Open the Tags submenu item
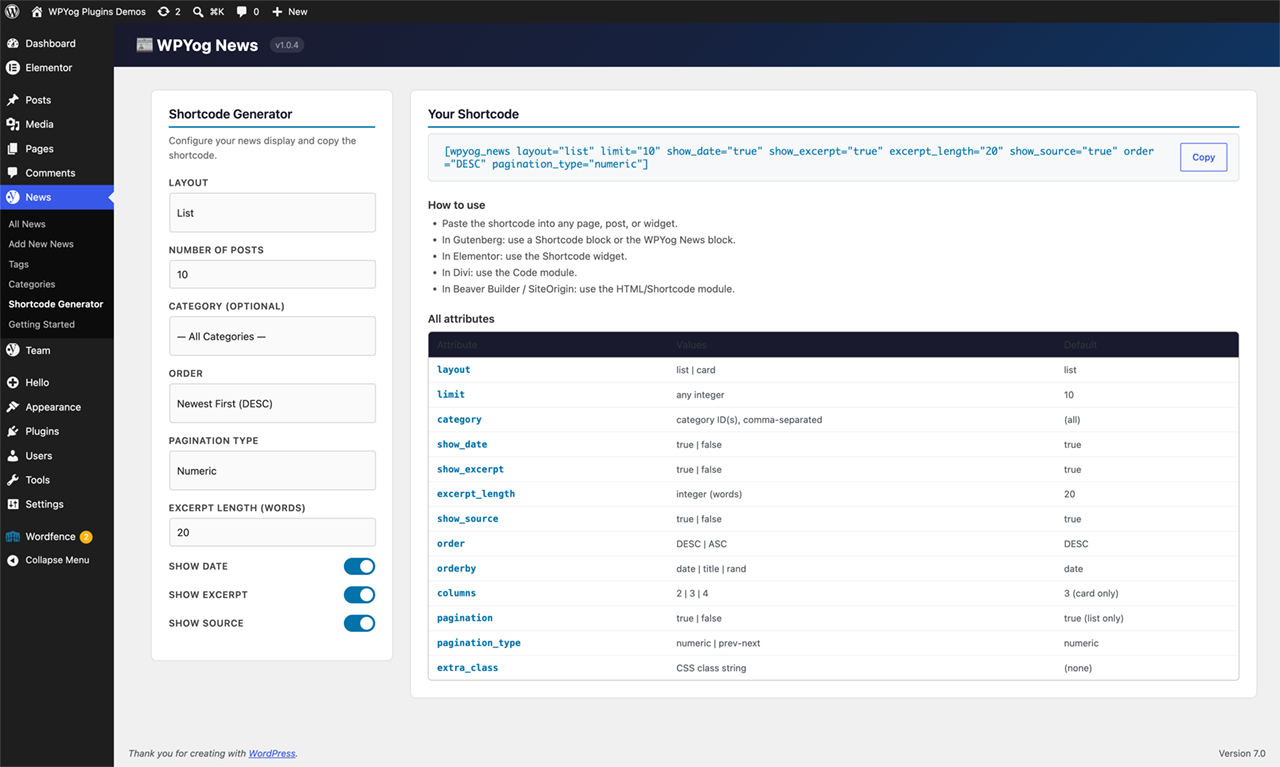The image size is (1280, 767). click(x=18, y=264)
